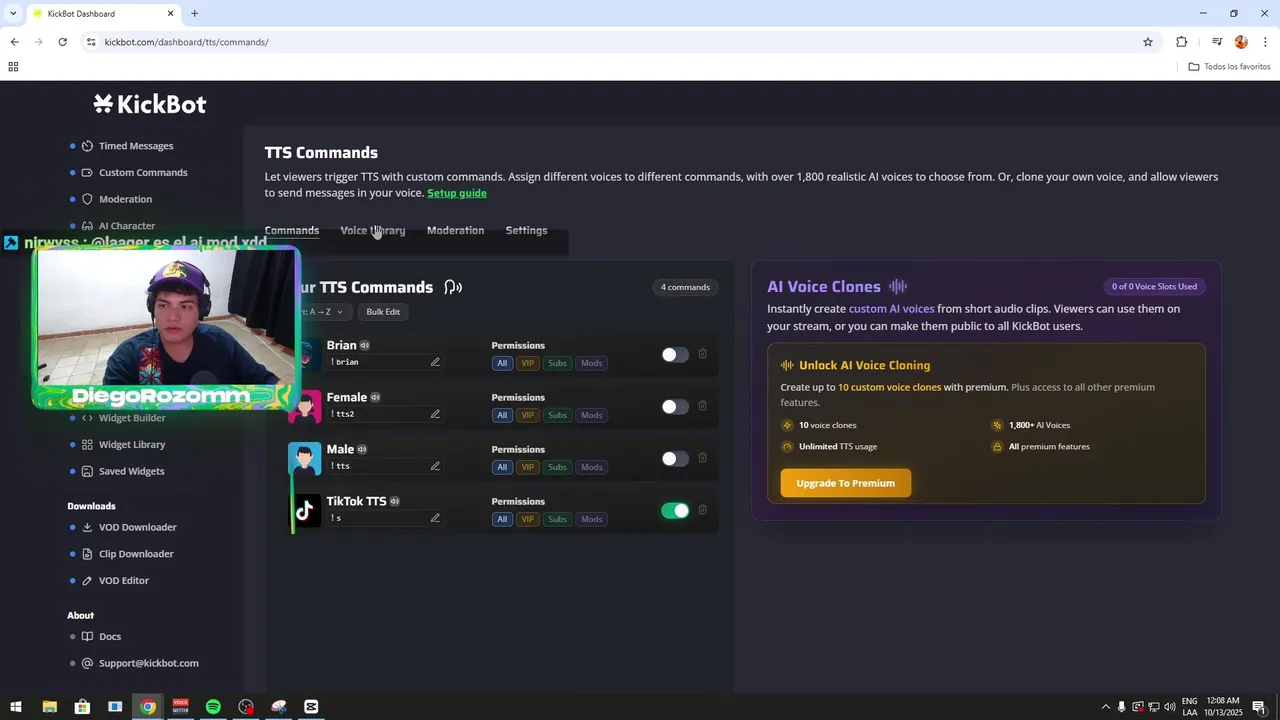The height and width of the screenshot is (720, 1280).
Task: Delete the TikTok TTS command
Action: [702, 510]
